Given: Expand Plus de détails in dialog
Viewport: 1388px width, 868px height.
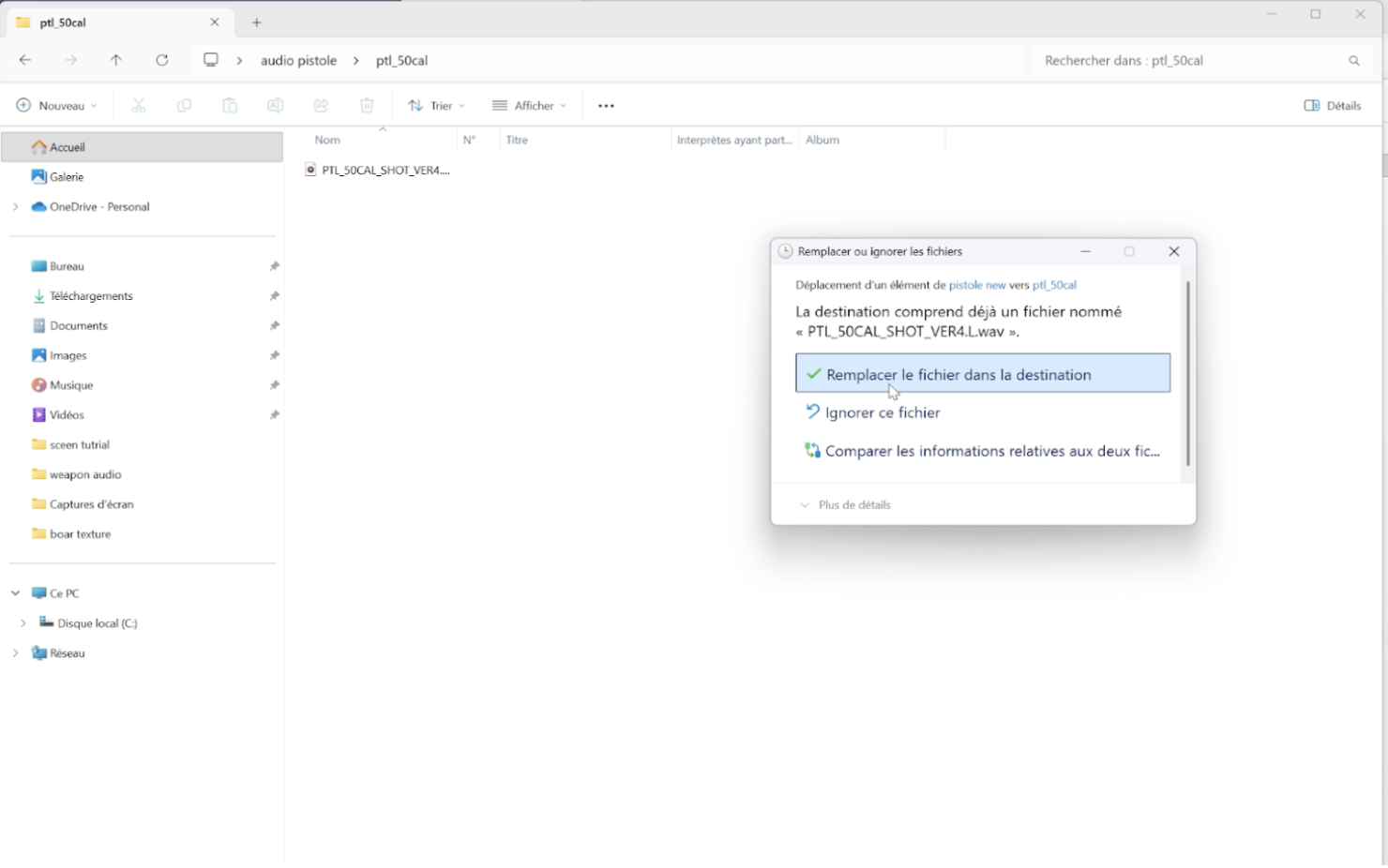Looking at the screenshot, I should point(845,505).
